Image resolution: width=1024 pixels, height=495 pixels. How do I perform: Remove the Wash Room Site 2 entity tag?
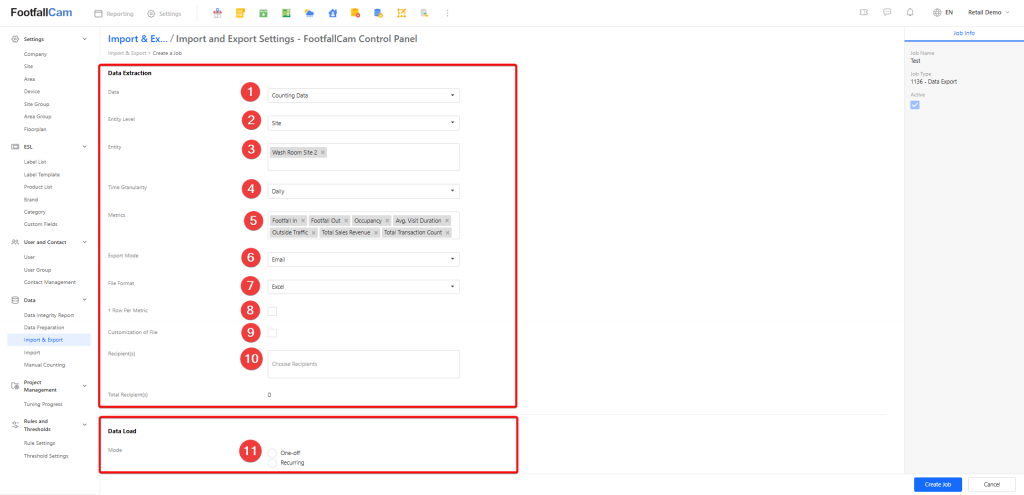click(323, 152)
